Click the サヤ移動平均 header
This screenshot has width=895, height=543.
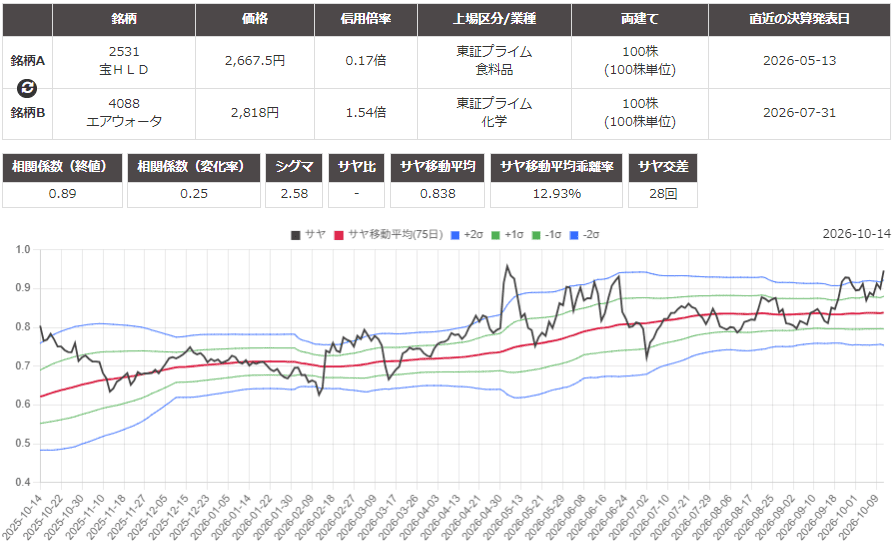coord(437,167)
